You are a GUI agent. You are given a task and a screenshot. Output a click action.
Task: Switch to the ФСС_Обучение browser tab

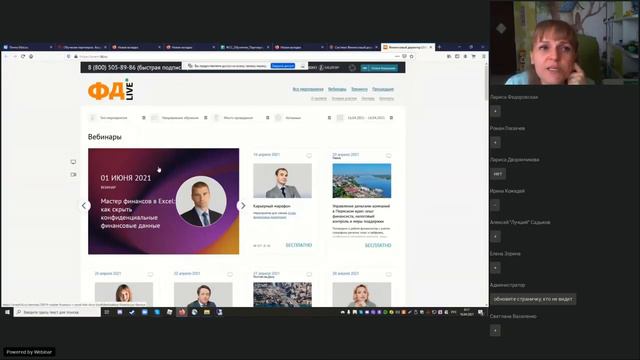(245, 47)
